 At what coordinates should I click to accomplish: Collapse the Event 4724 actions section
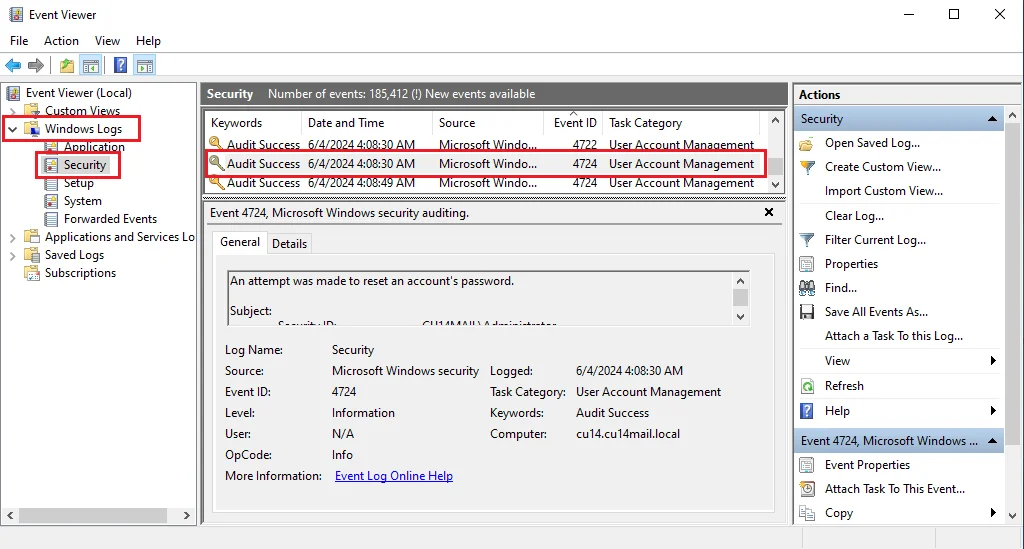click(x=992, y=441)
